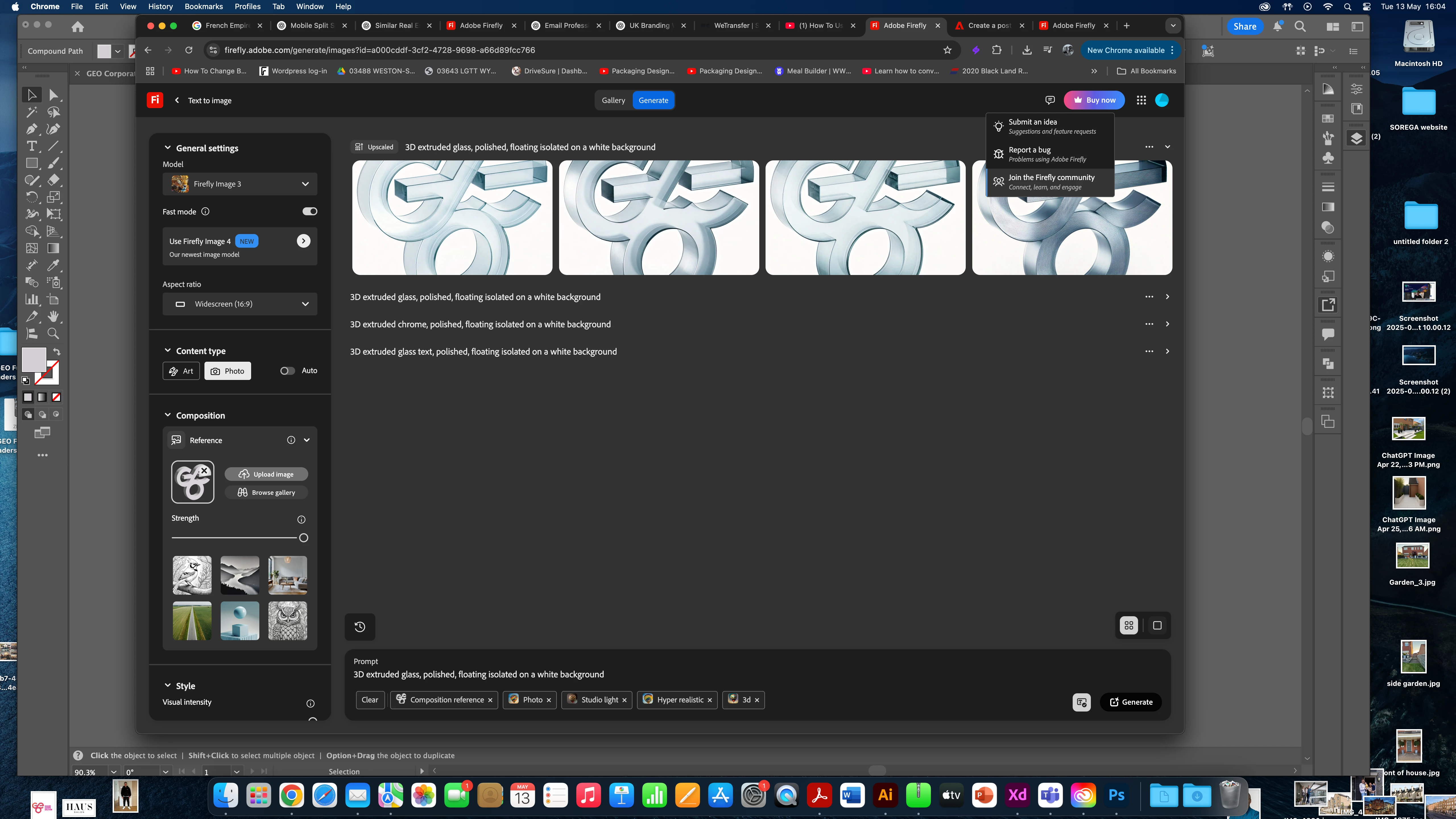The width and height of the screenshot is (1456, 819).
Task: Open the Firefly Image 3 model dropdown
Action: (240, 184)
